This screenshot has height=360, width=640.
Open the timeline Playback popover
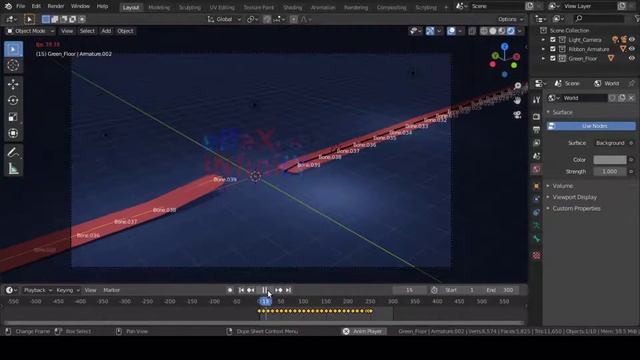tap(38, 290)
